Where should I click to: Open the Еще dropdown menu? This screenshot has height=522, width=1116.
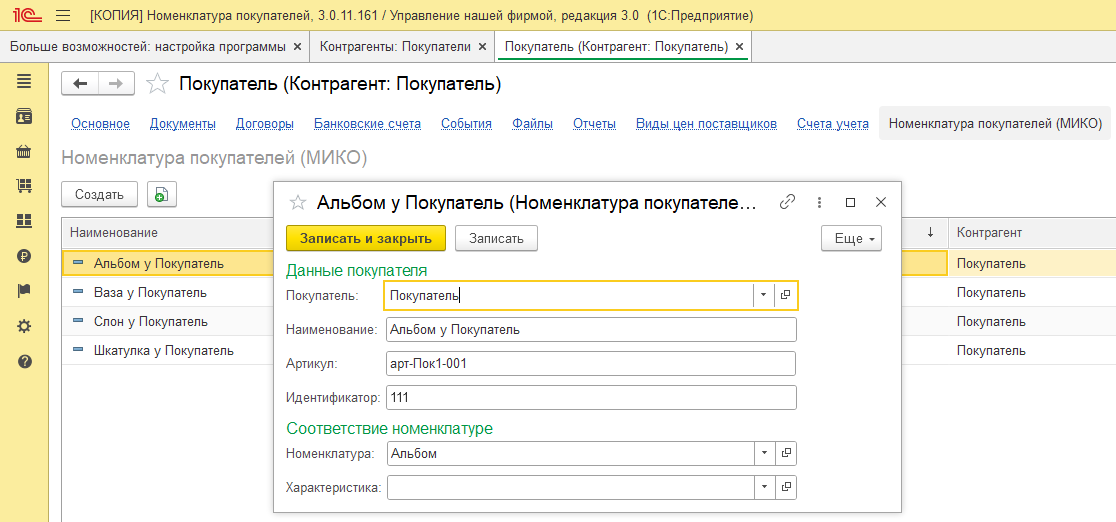[851, 239]
